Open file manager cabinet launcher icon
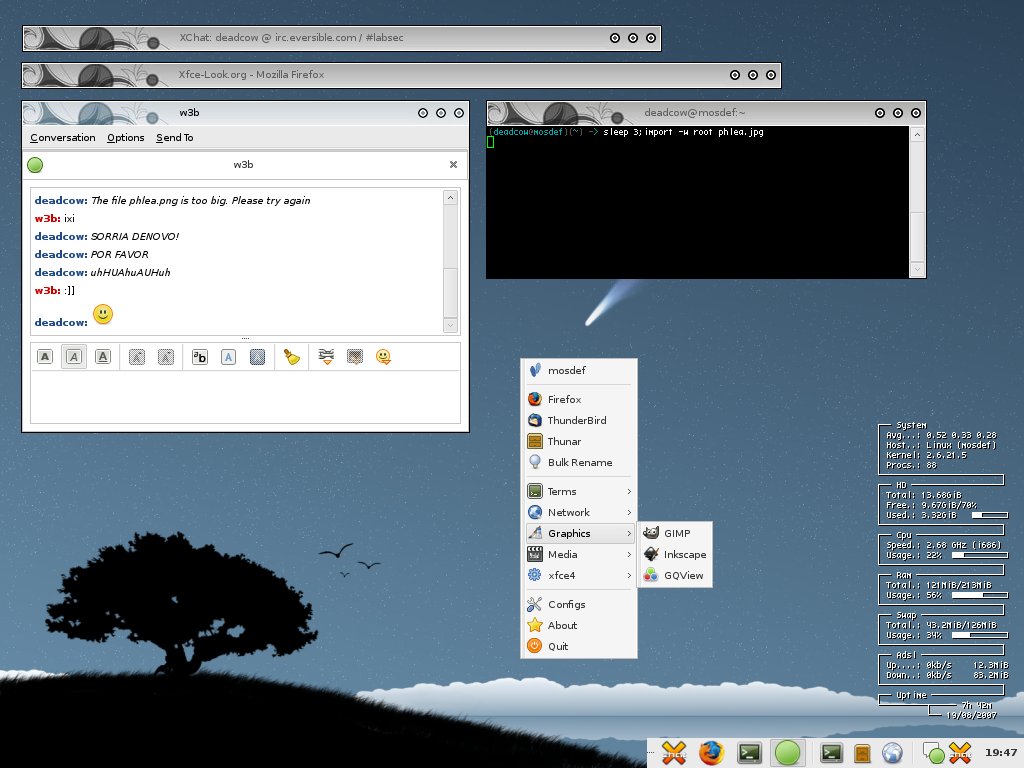The image size is (1024, 768). pos(862,753)
